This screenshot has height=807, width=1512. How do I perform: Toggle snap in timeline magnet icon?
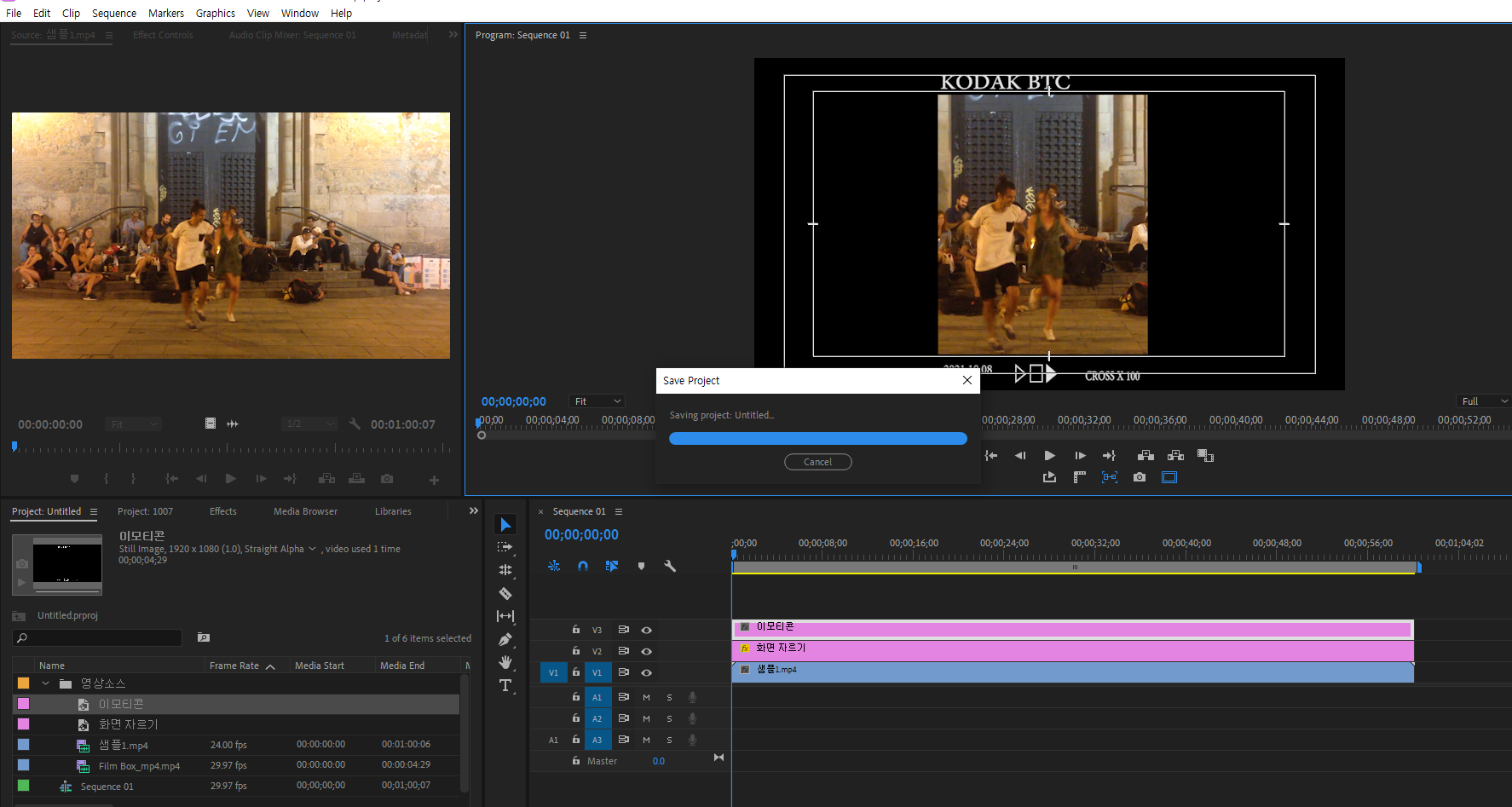[x=583, y=566]
